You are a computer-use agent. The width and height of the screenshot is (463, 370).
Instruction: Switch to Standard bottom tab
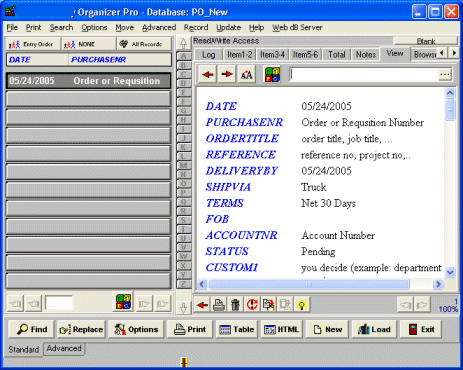(24, 349)
